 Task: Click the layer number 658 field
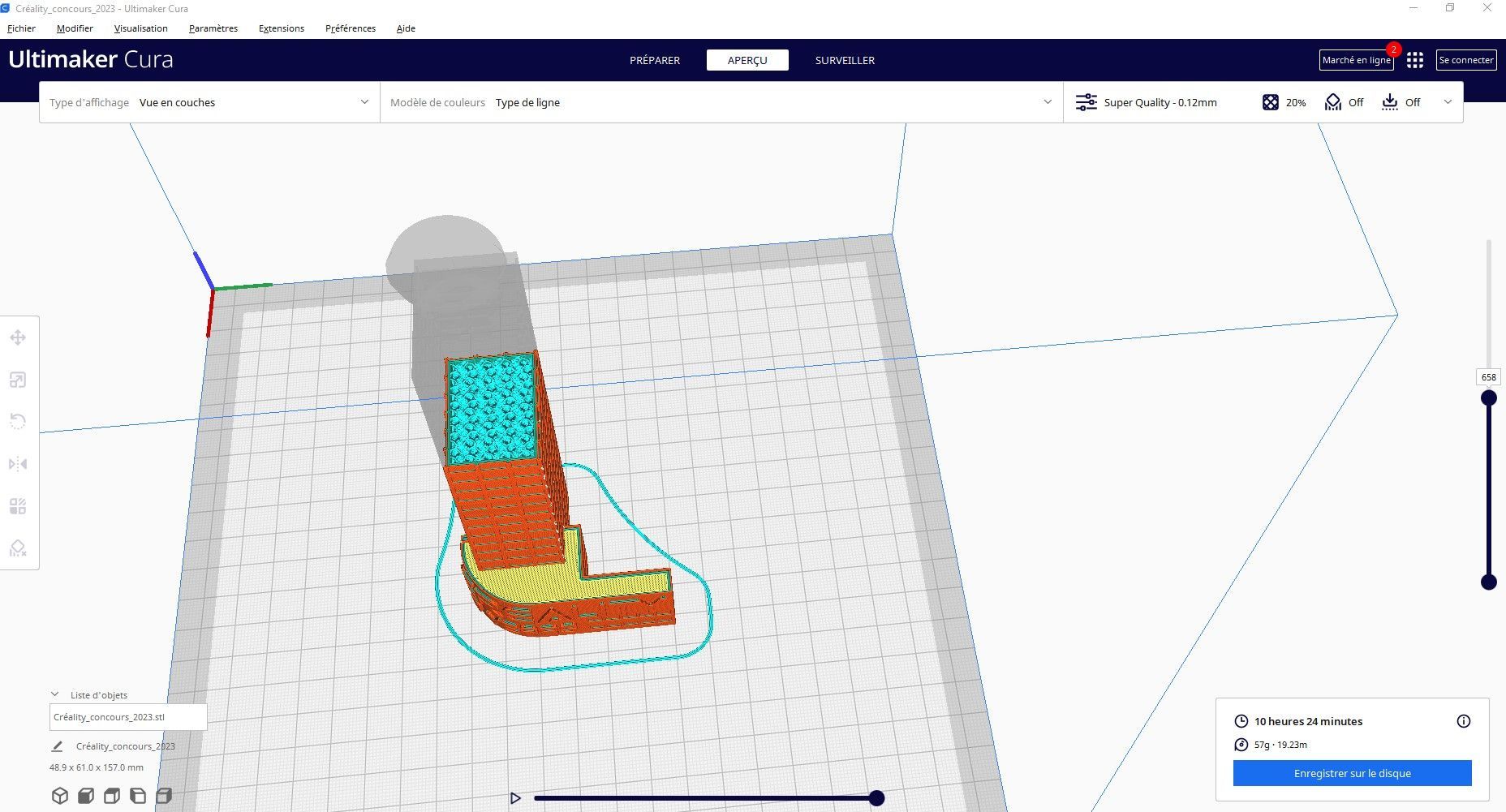(x=1489, y=377)
